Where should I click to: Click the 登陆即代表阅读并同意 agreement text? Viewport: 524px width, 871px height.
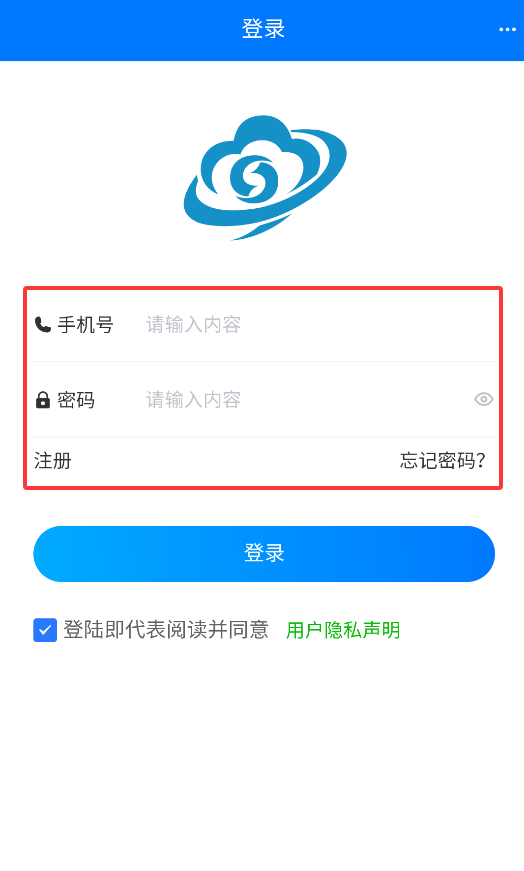coord(166,630)
